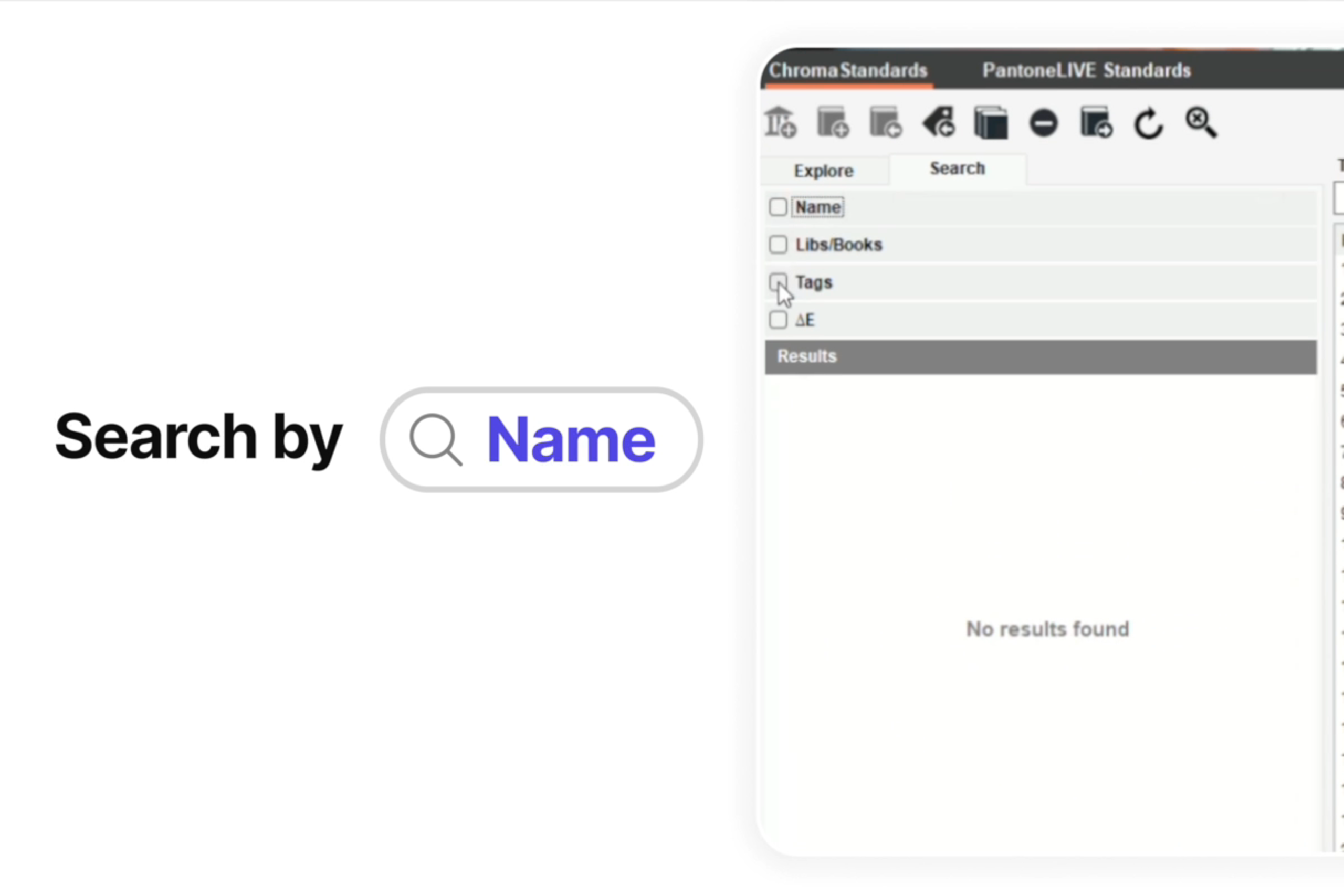Image resolution: width=1344 pixels, height=896 pixels.
Task: Click the add library icon with columns
Action: (781, 122)
